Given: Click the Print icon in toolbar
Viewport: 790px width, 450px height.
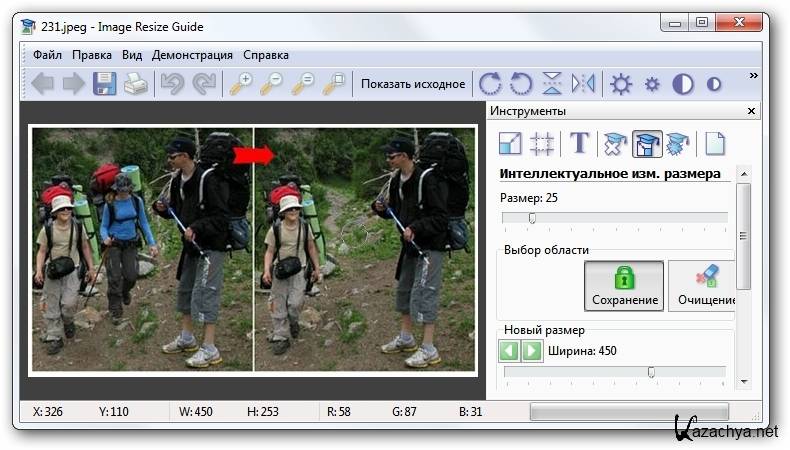Looking at the screenshot, I should pos(135,84).
